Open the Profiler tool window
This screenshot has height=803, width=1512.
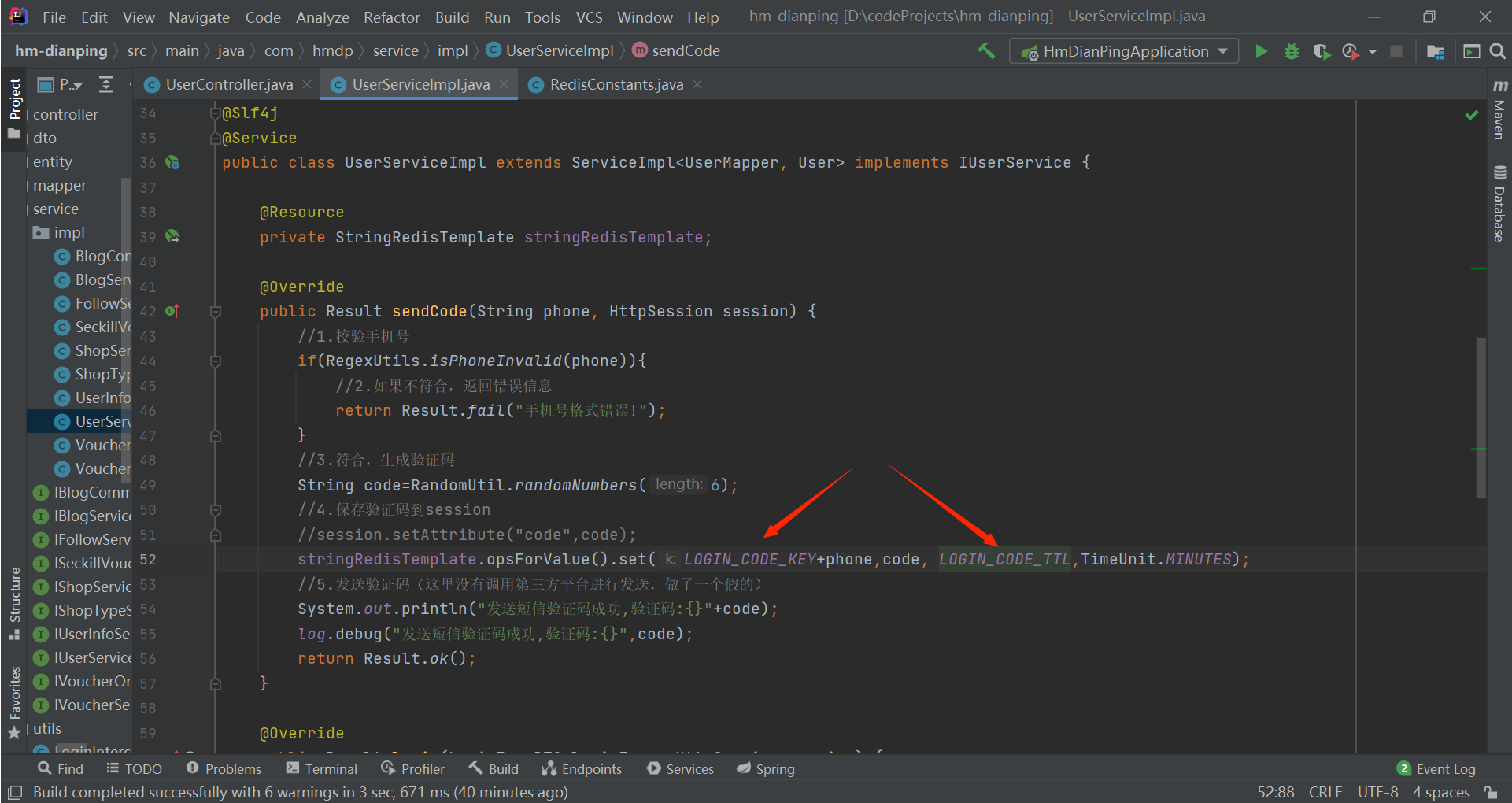coord(413,768)
